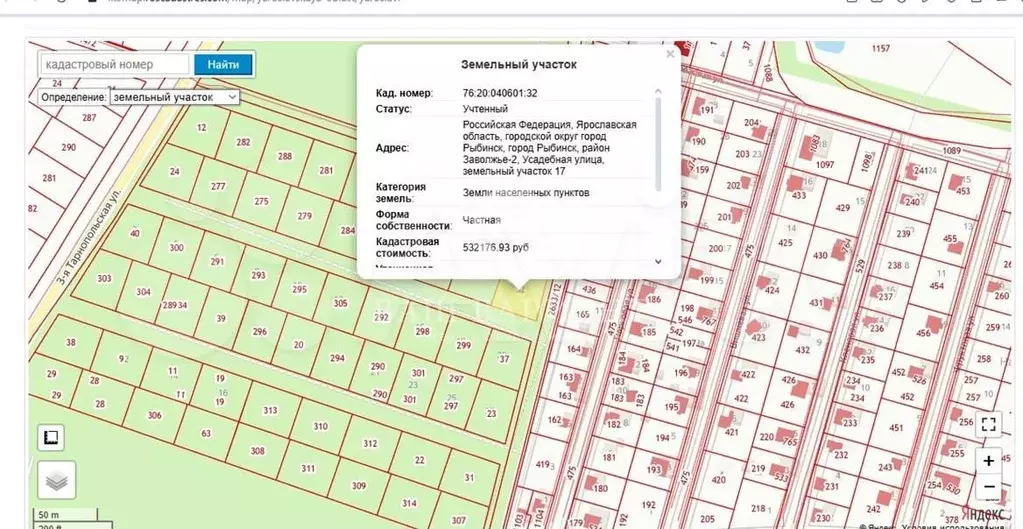The image size is (1023, 529).
Task: Select parcel 299 on the map
Action: pyautogui.click(x=463, y=345)
